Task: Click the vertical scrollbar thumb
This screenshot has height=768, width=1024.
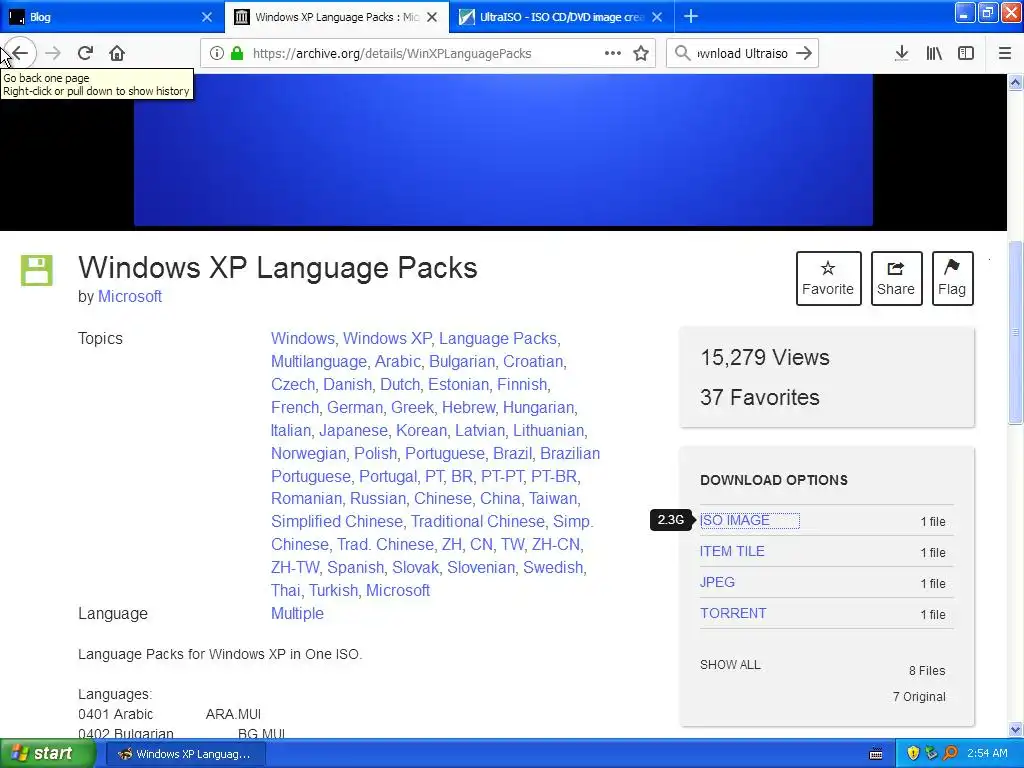Action: tap(1016, 333)
